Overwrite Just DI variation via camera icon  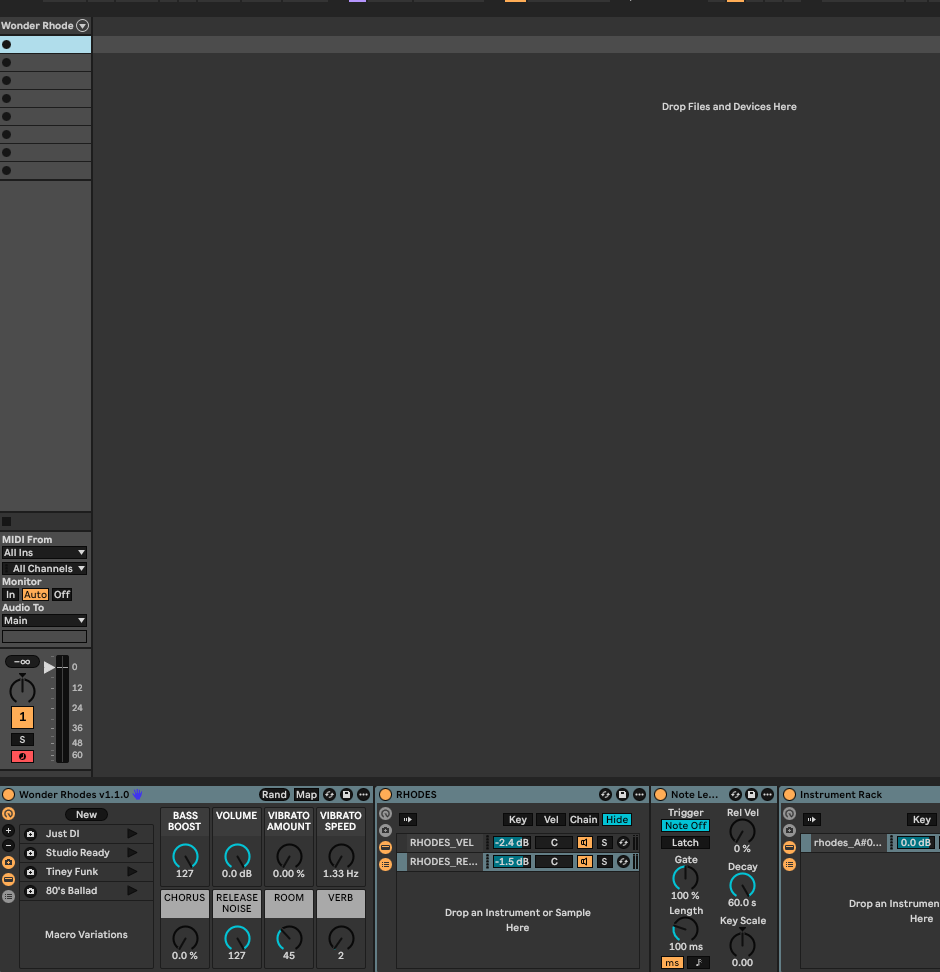(x=30, y=834)
